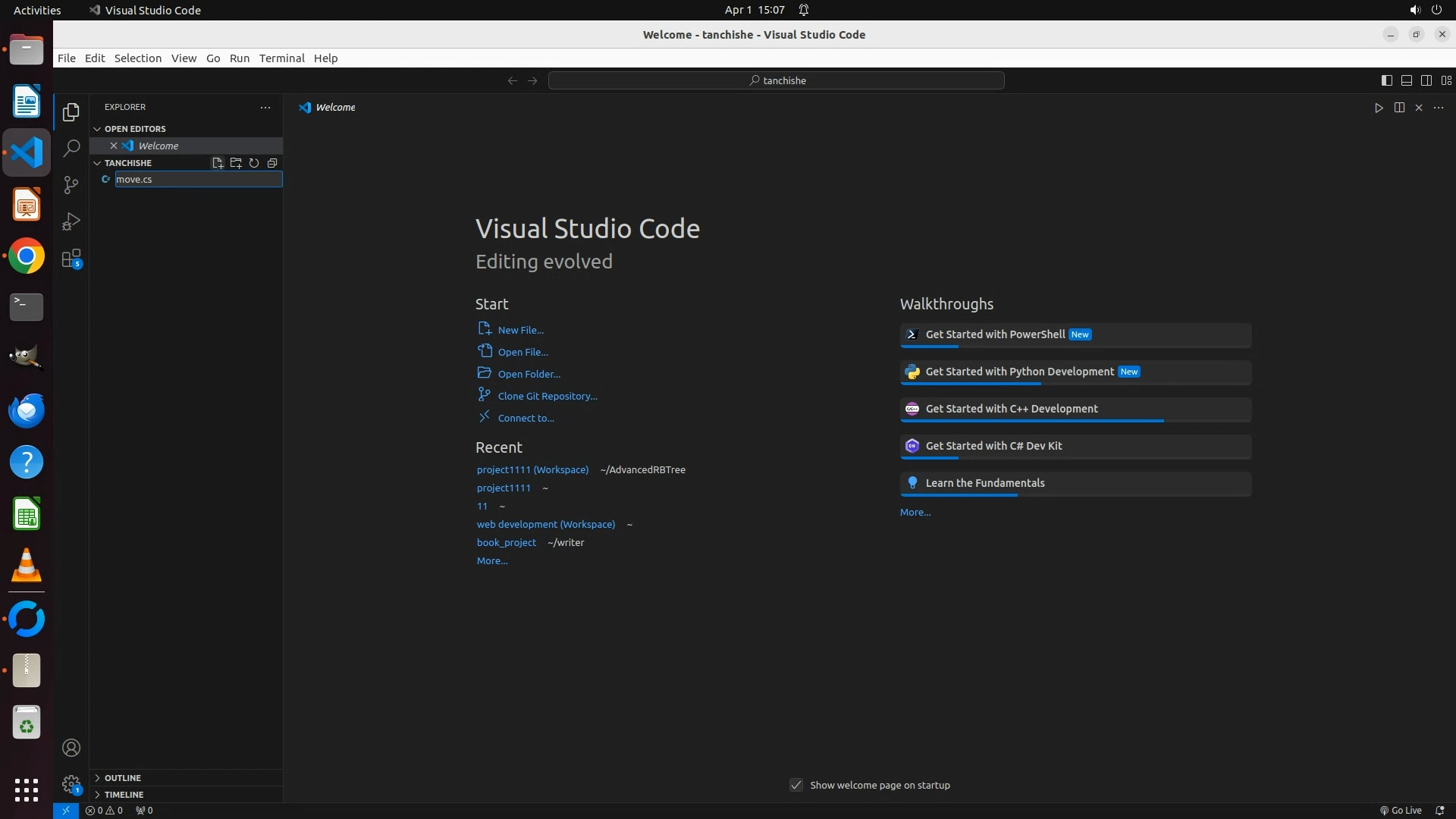Collapse all folders in Explorer
1456x819 pixels.
click(272, 163)
